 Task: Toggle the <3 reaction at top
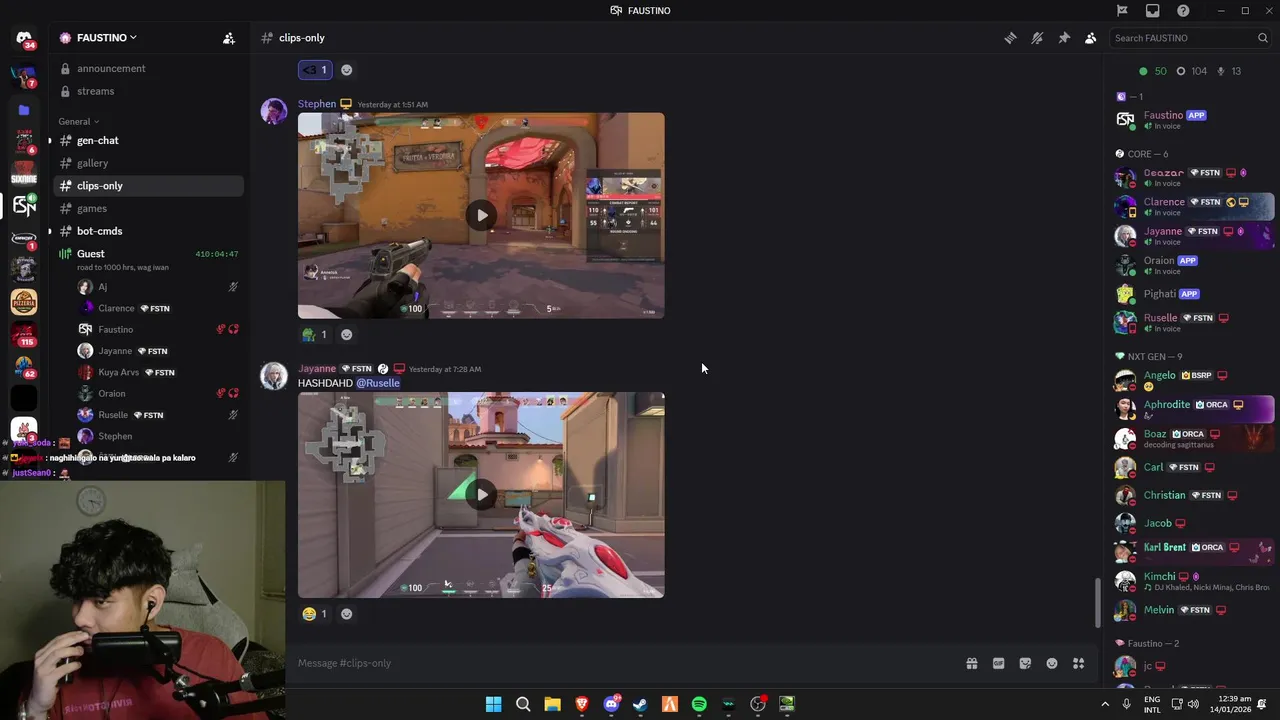(315, 70)
